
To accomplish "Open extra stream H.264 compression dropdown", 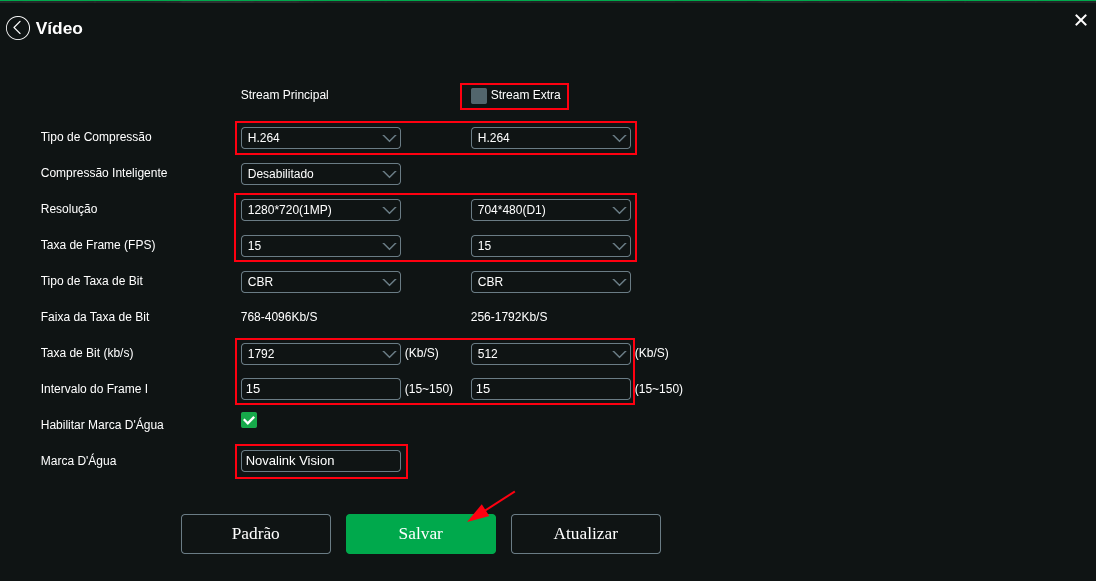I will tap(550, 138).
